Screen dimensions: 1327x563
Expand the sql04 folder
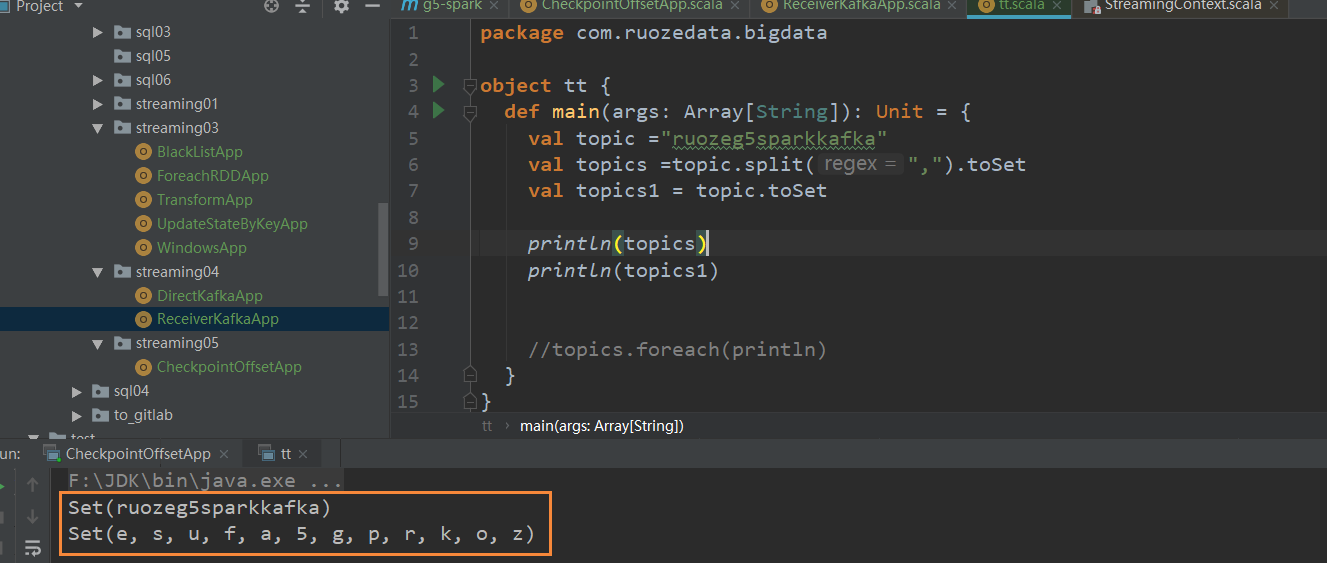click(x=77, y=391)
